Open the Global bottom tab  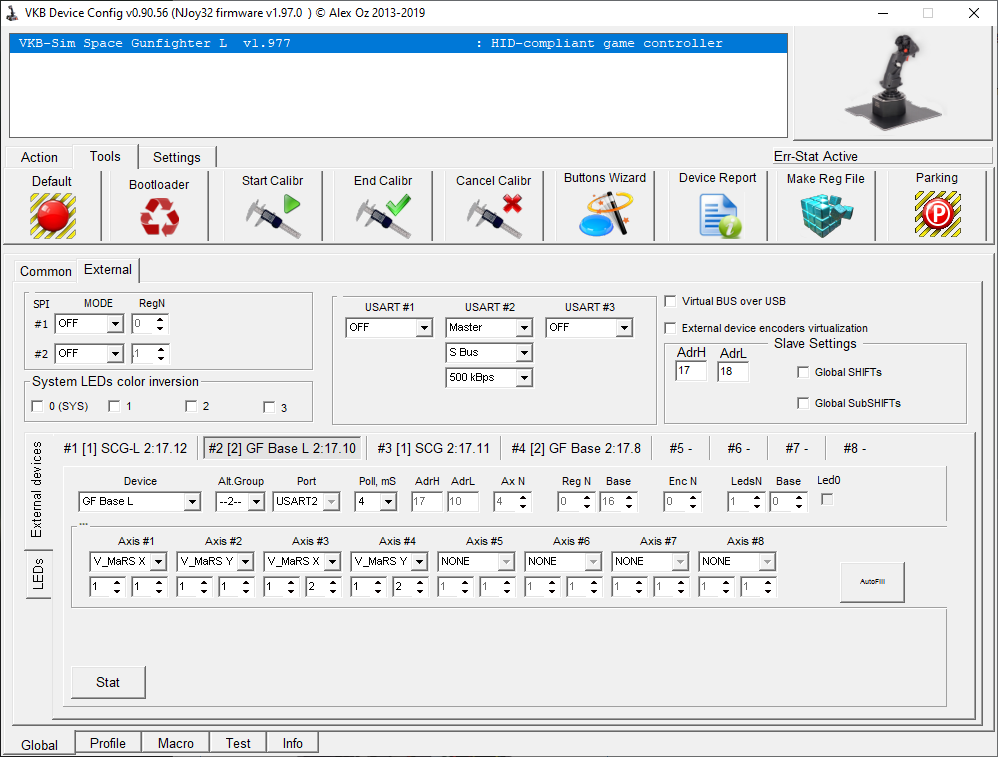(39, 745)
